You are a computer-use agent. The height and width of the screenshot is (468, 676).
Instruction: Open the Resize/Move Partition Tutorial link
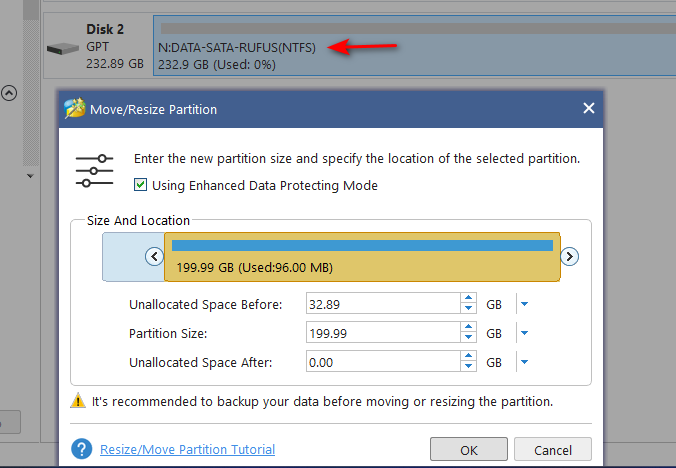[x=188, y=449]
